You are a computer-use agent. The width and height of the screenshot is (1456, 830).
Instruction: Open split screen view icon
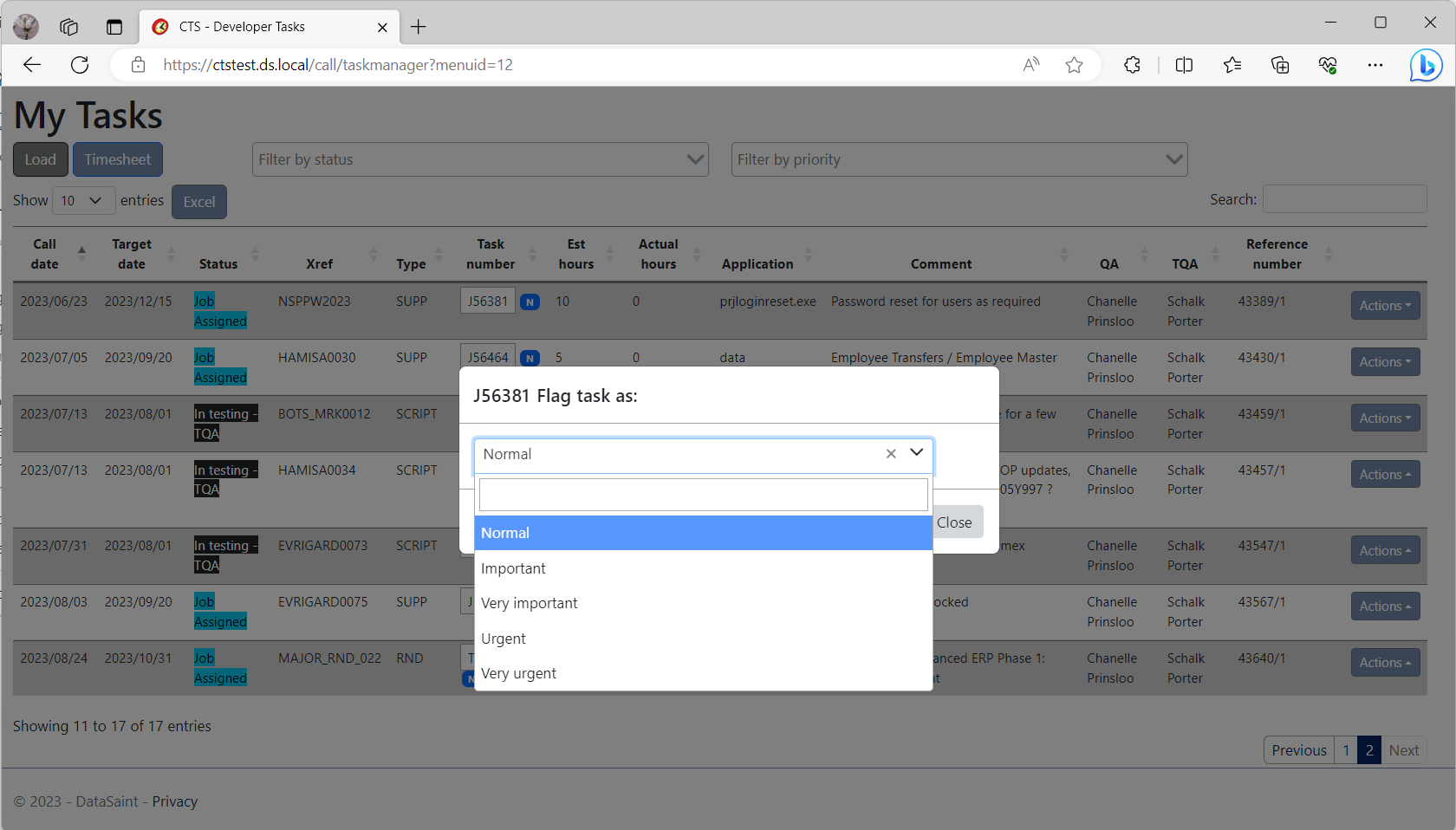click(x=1184, y=65)
